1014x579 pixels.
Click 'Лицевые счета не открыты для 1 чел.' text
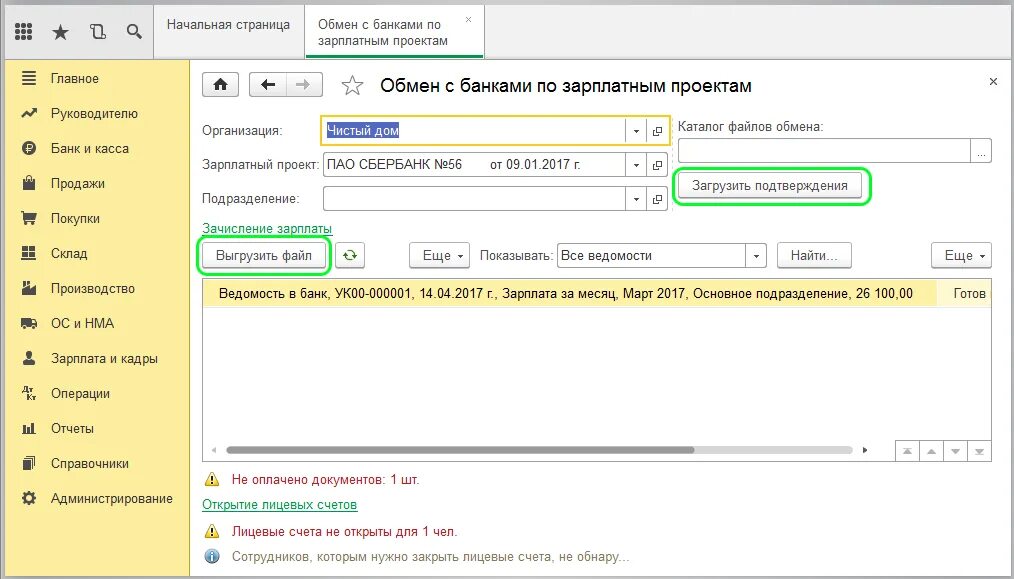pyautogui.click(x=344, y=532)
